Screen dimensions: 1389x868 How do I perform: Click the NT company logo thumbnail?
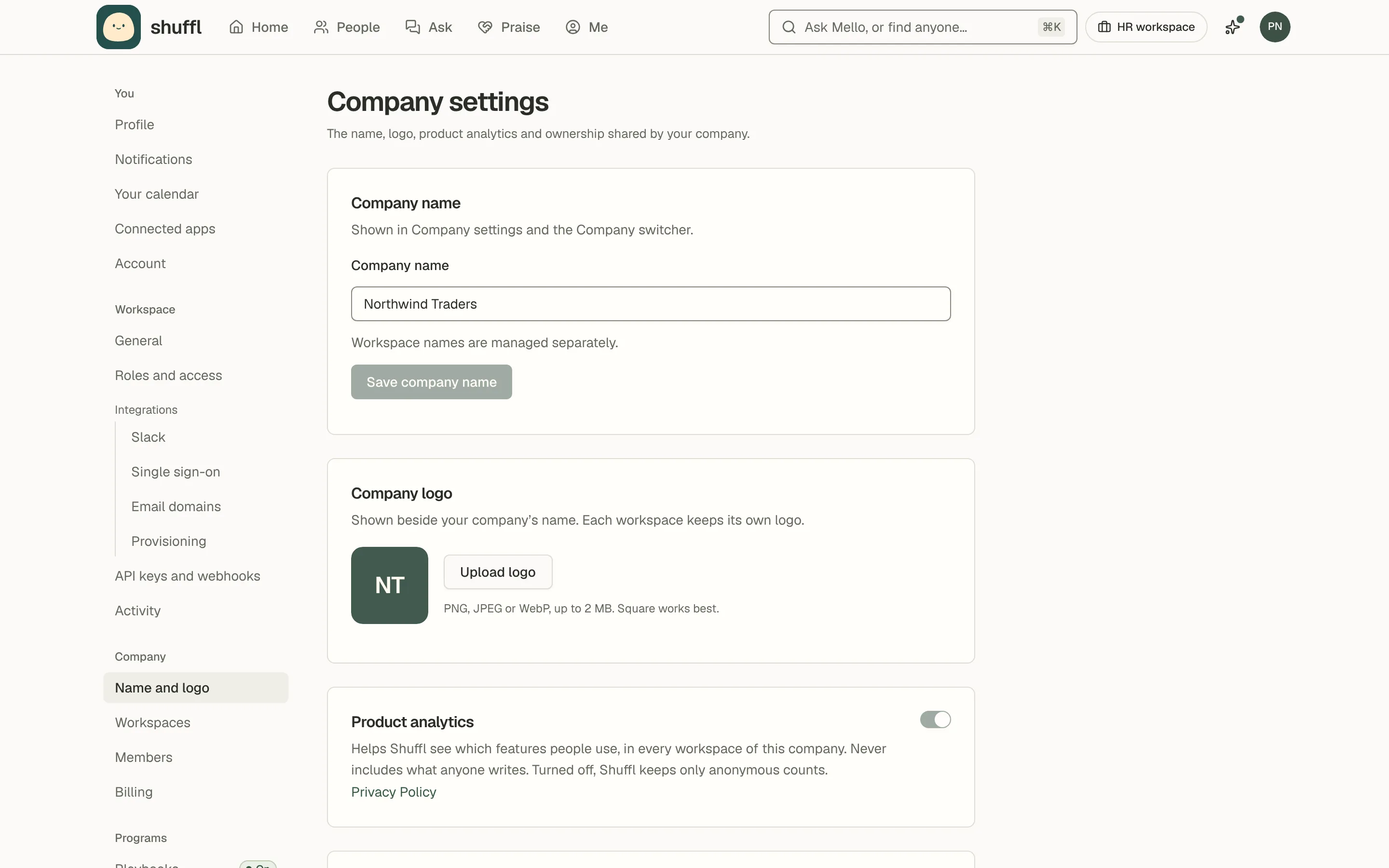tap(390, 585)
